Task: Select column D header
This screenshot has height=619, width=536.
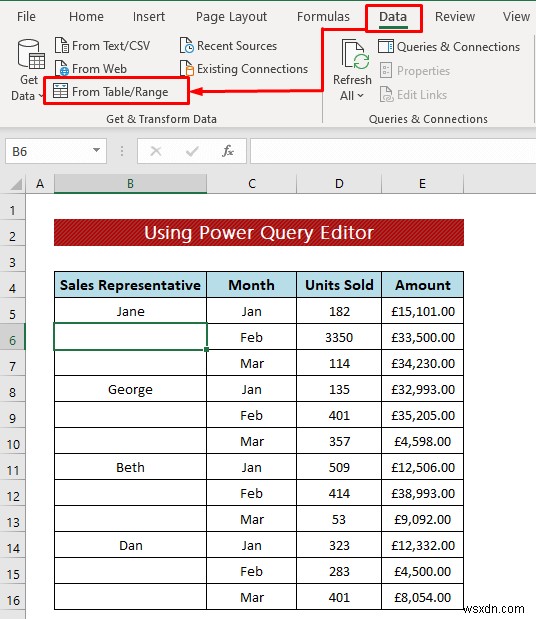Action: click(339, 184)
